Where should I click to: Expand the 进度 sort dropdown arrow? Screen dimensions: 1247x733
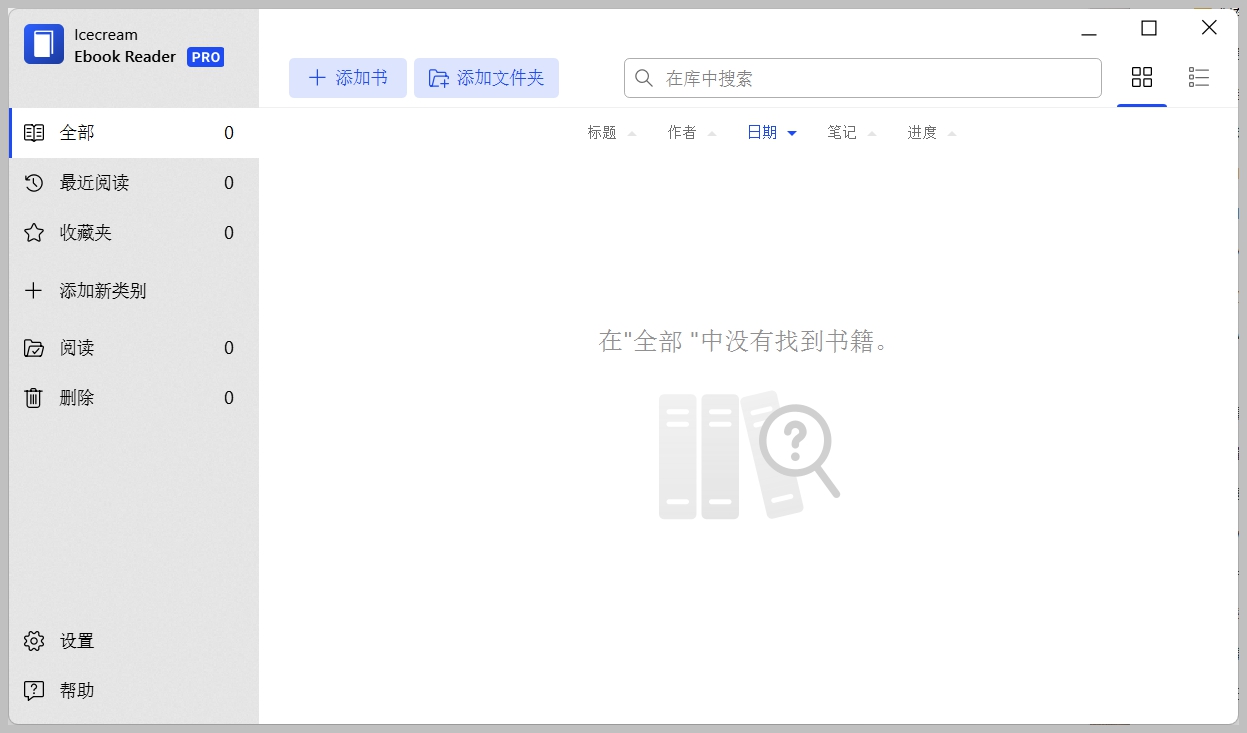(951, 132)
